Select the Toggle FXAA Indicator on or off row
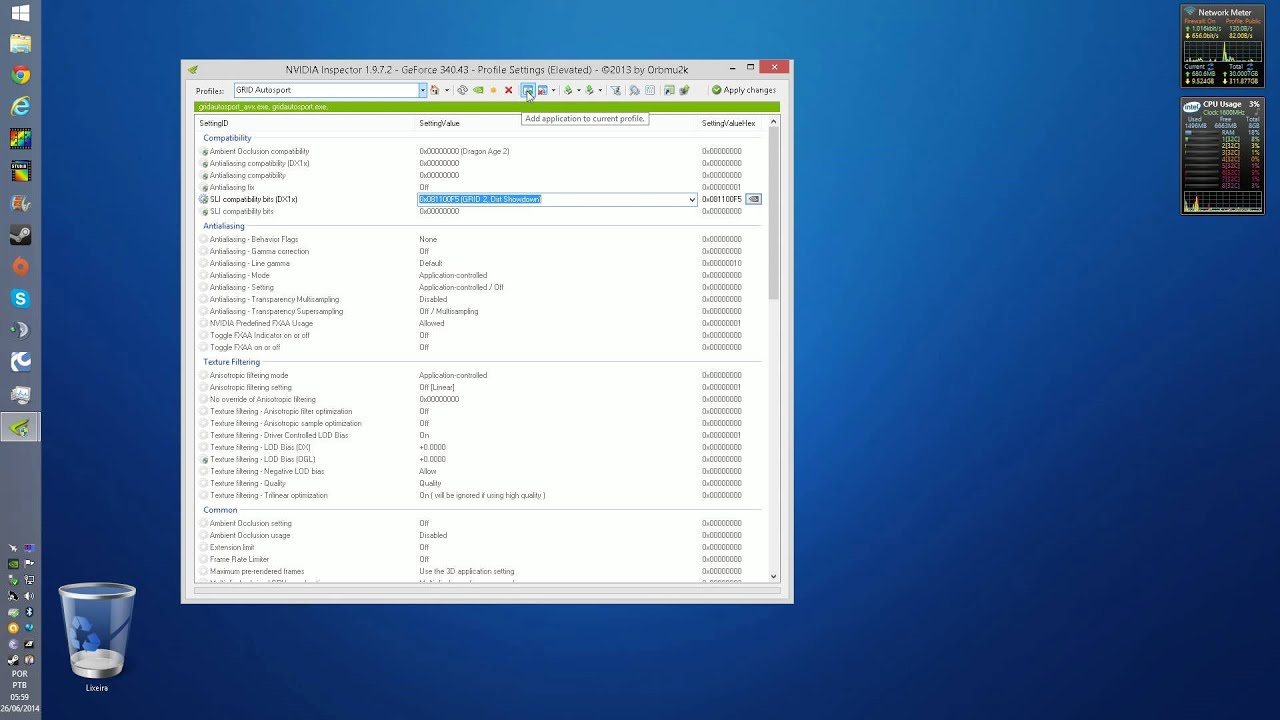Viewport: 1280px width, 720px height. [x=481, y=335]
